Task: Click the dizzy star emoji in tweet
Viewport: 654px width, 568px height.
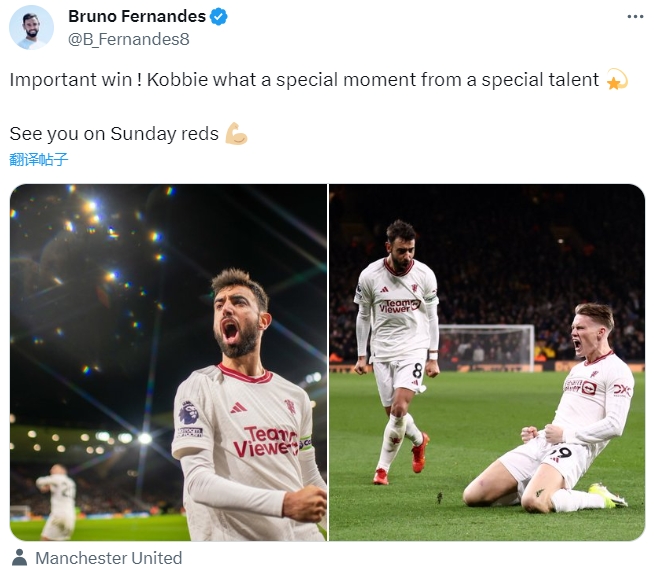Action: pos(616,79)
